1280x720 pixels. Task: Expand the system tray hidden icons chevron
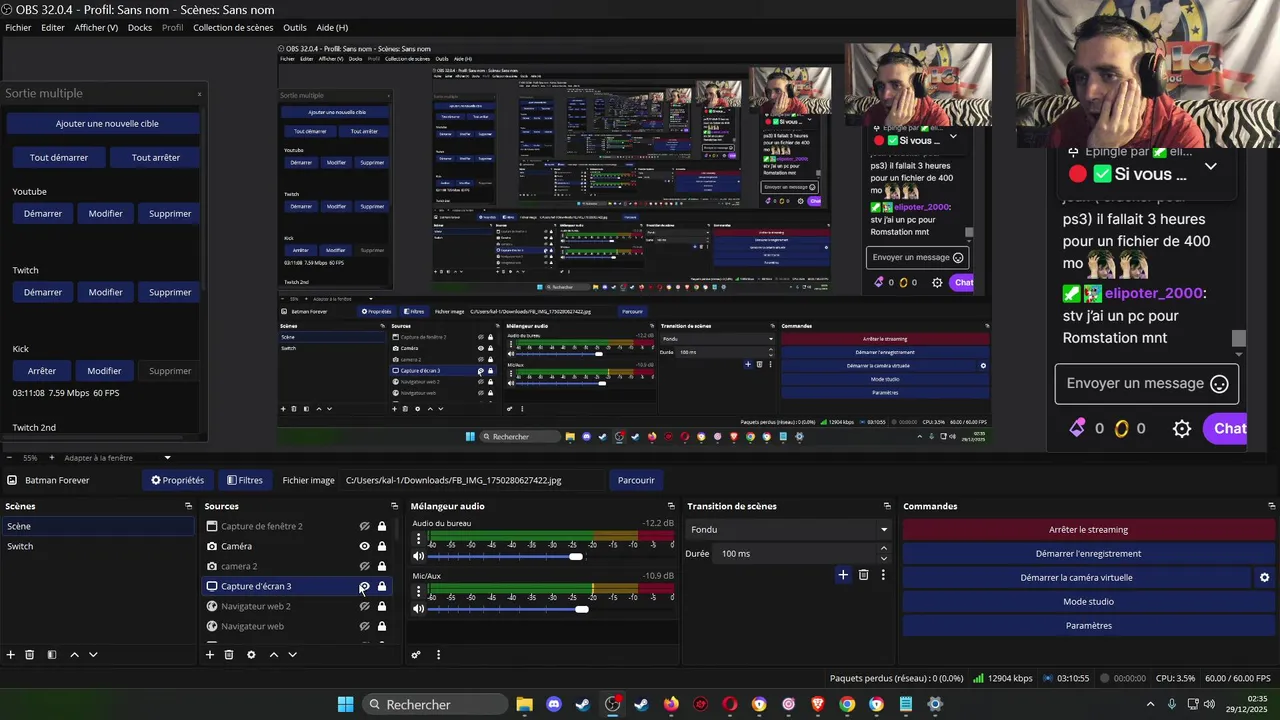1151,704
